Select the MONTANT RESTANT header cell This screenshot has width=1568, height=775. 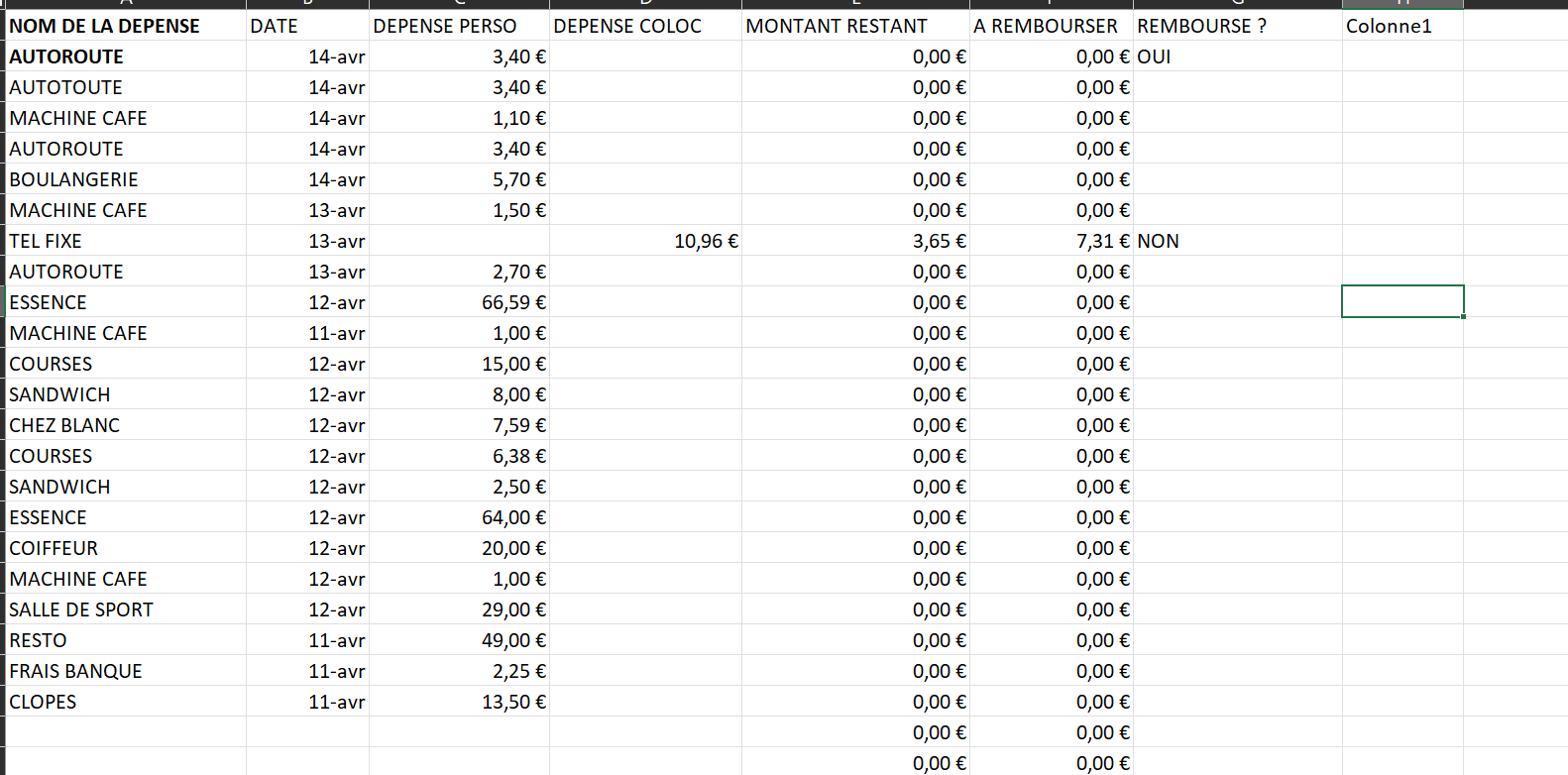855,26
